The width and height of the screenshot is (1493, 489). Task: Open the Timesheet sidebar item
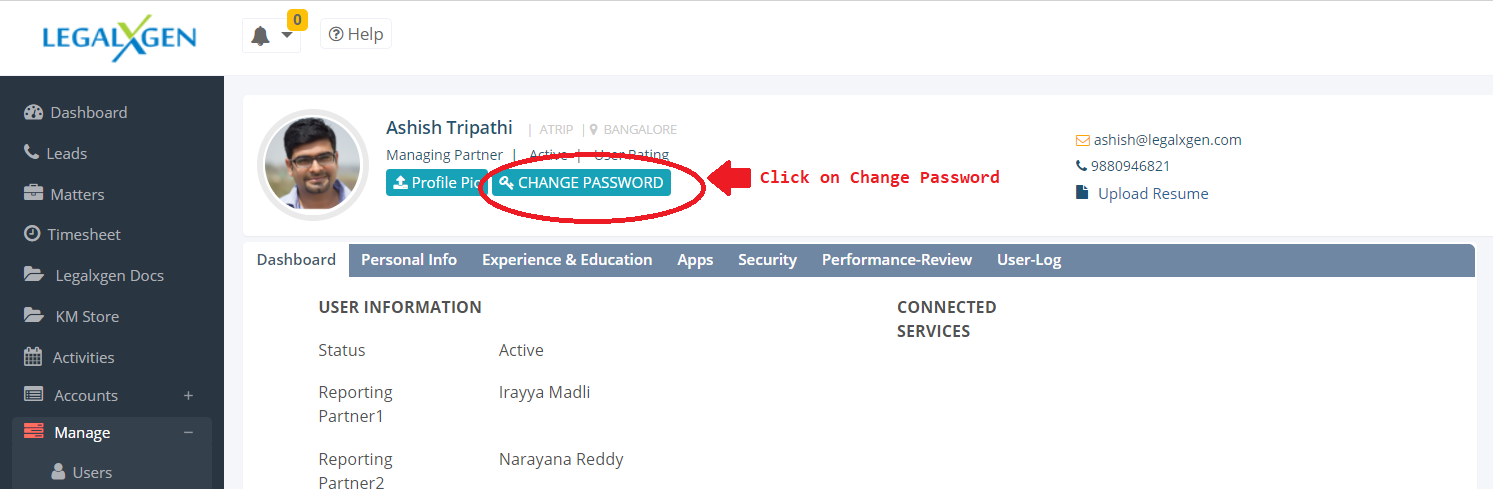(x=83, y=234)
